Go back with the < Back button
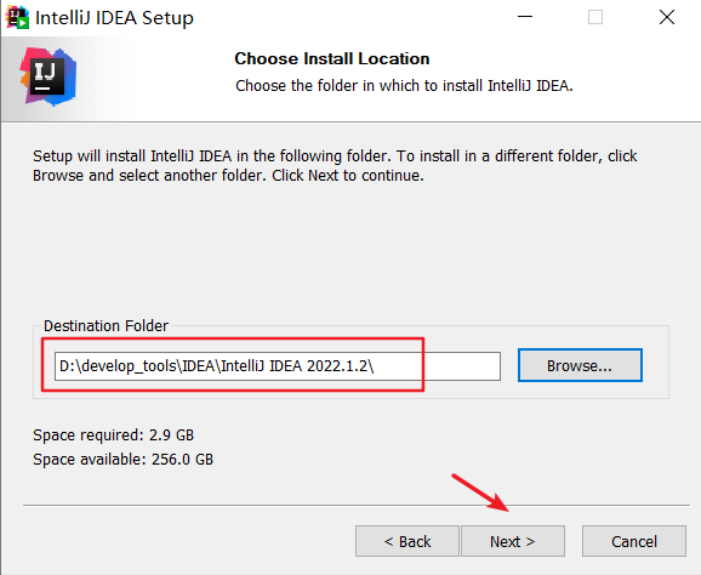Screen dimensions: 701x575 [x=407, y=541]
